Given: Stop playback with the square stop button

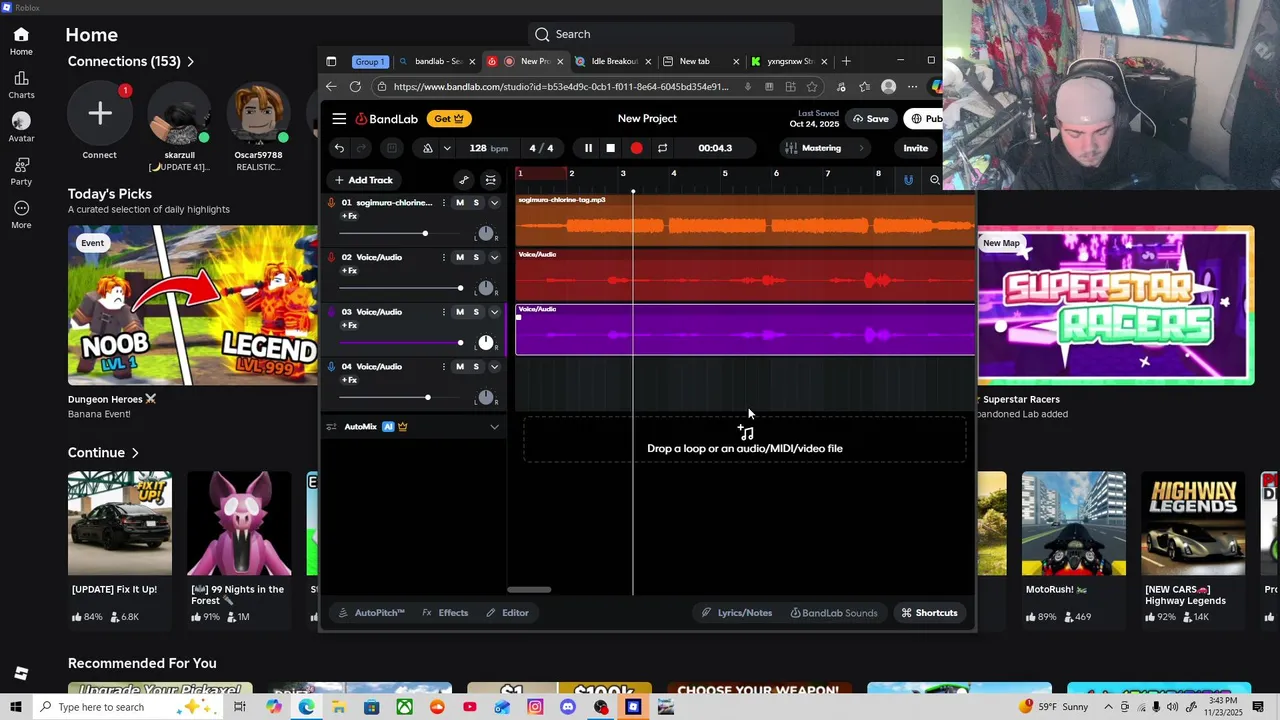Looking at the screenshot, I should 611,148.
